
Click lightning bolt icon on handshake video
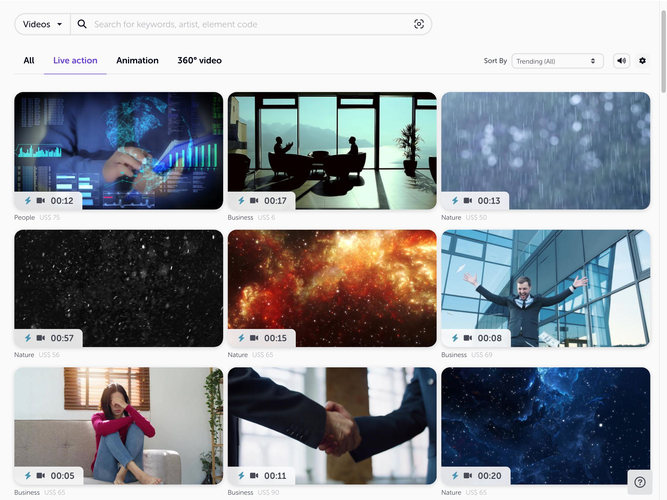pos(241,476)
